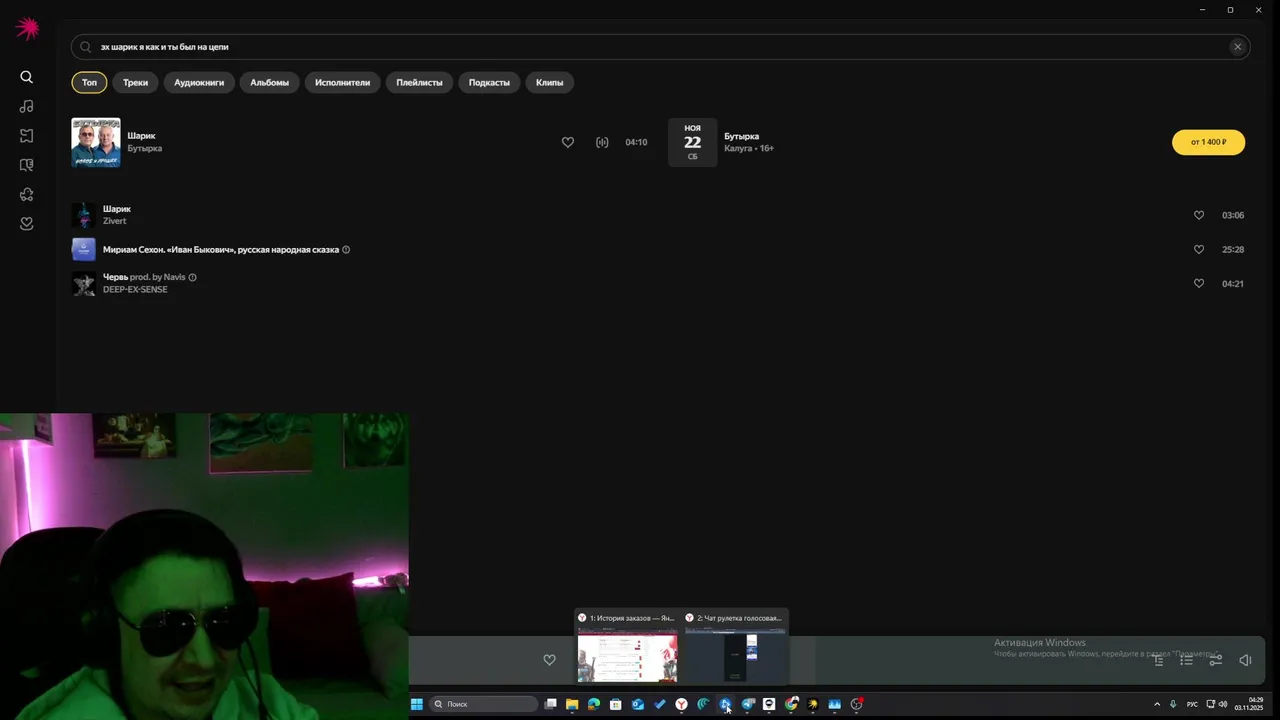Open microphone tray icon
1280x720 pixels.
point(1173,704)
